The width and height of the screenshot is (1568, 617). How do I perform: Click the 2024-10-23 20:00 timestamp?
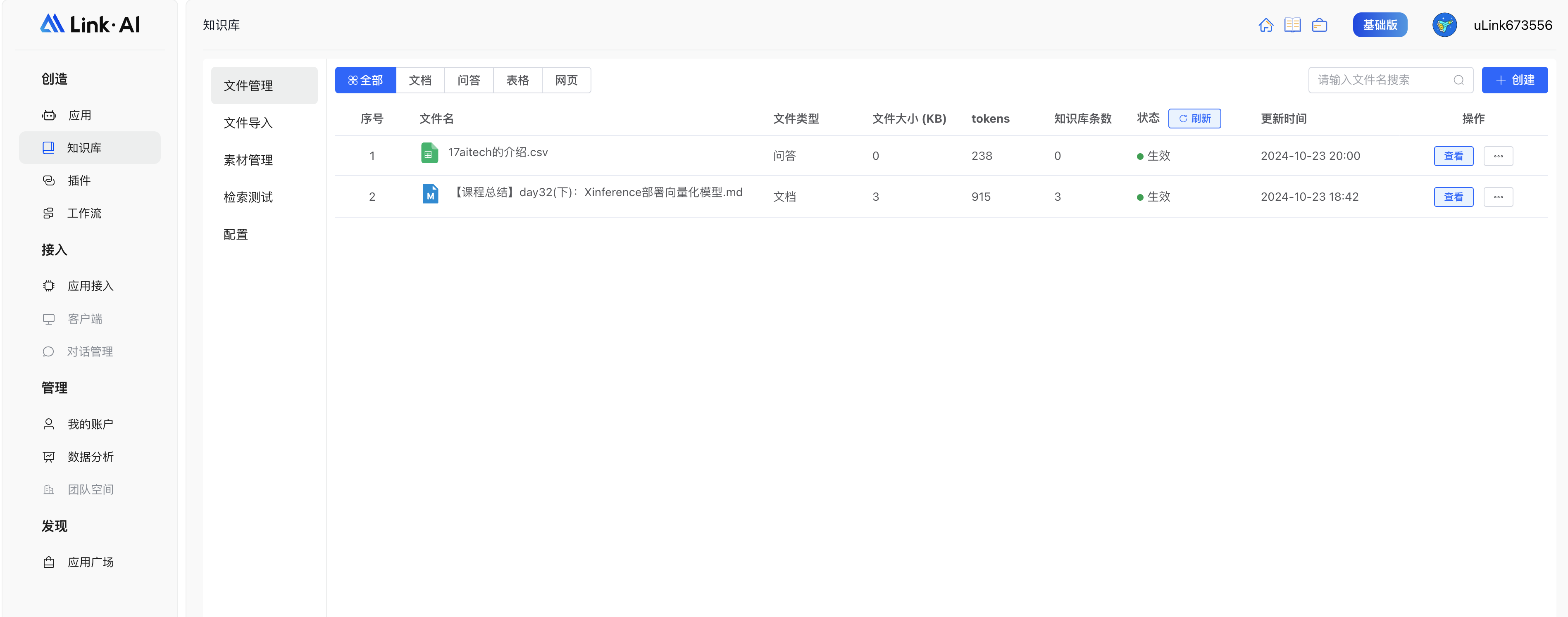[x=1310, y=157]
